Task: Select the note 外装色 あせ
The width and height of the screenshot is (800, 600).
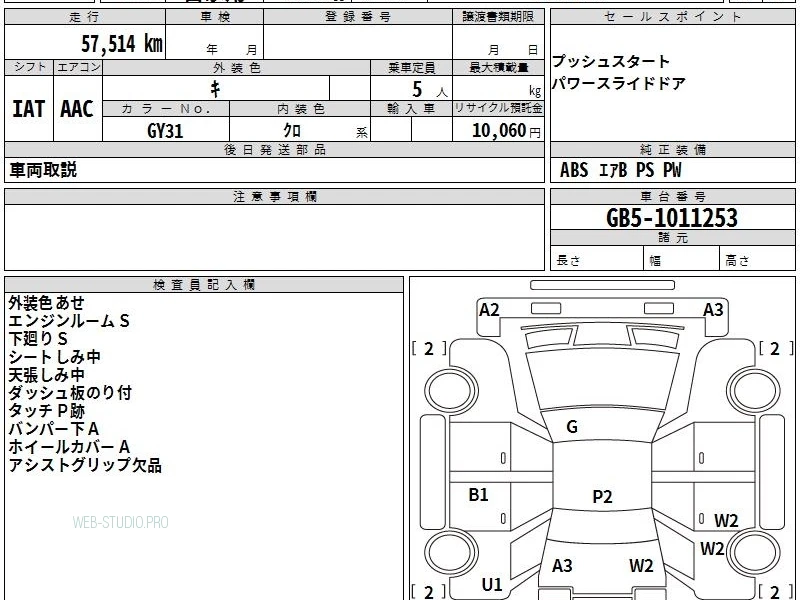Action: tap(46, 303)
